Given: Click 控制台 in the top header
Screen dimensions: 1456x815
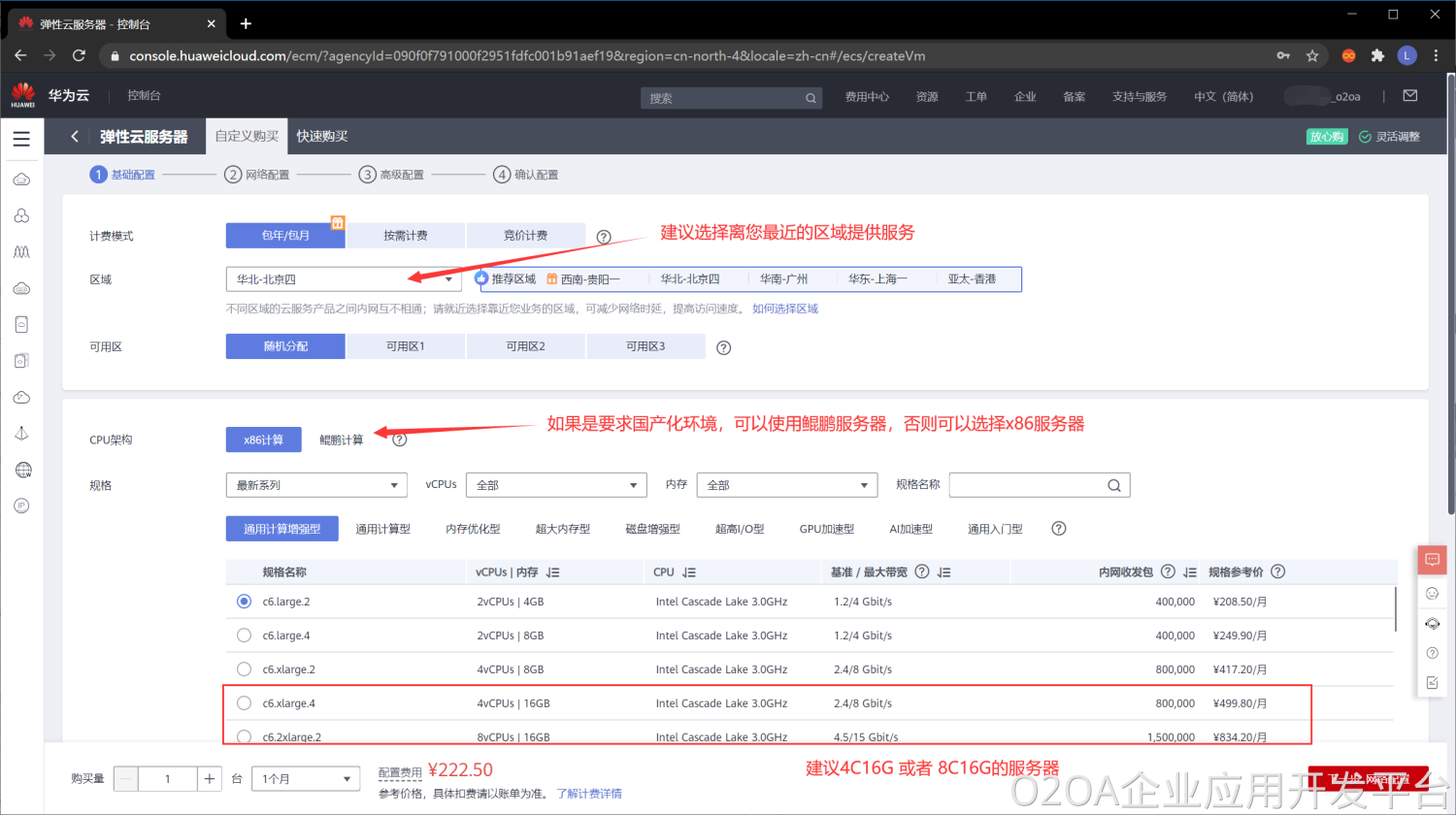Looking at the screenshot, I should pos(144,95).
